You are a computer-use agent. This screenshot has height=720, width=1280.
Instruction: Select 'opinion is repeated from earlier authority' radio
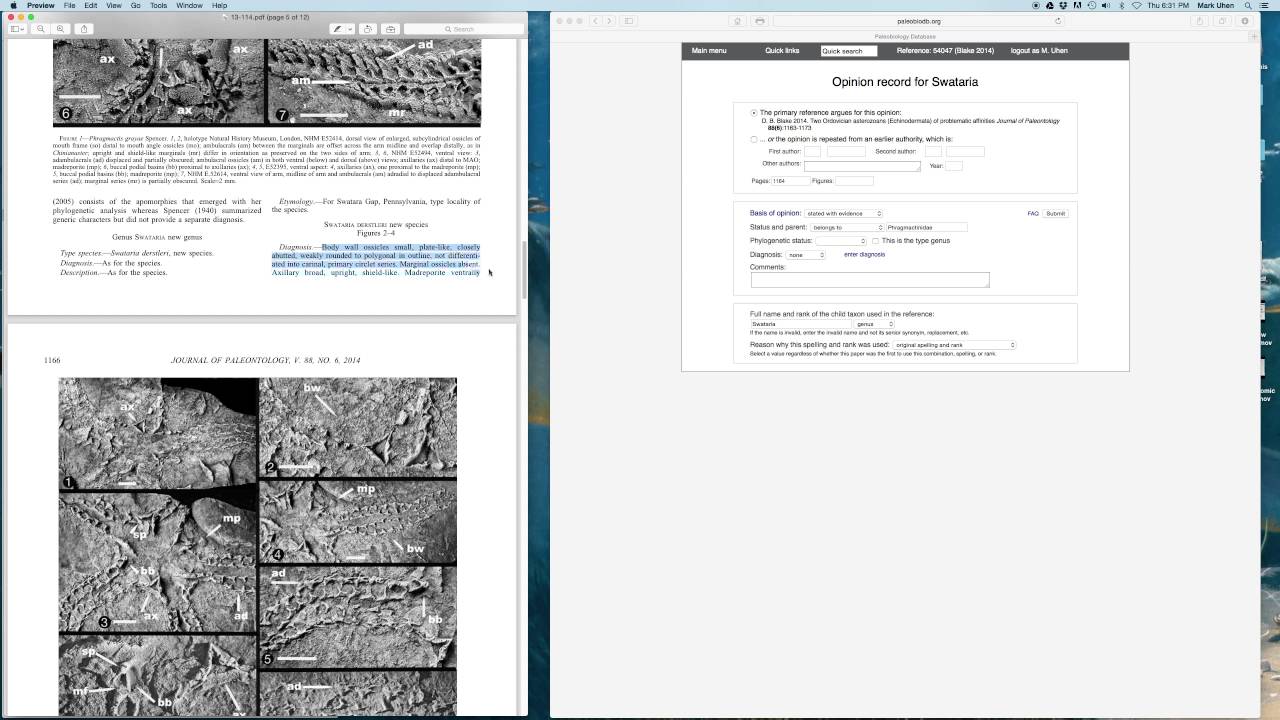click(754, 139)
